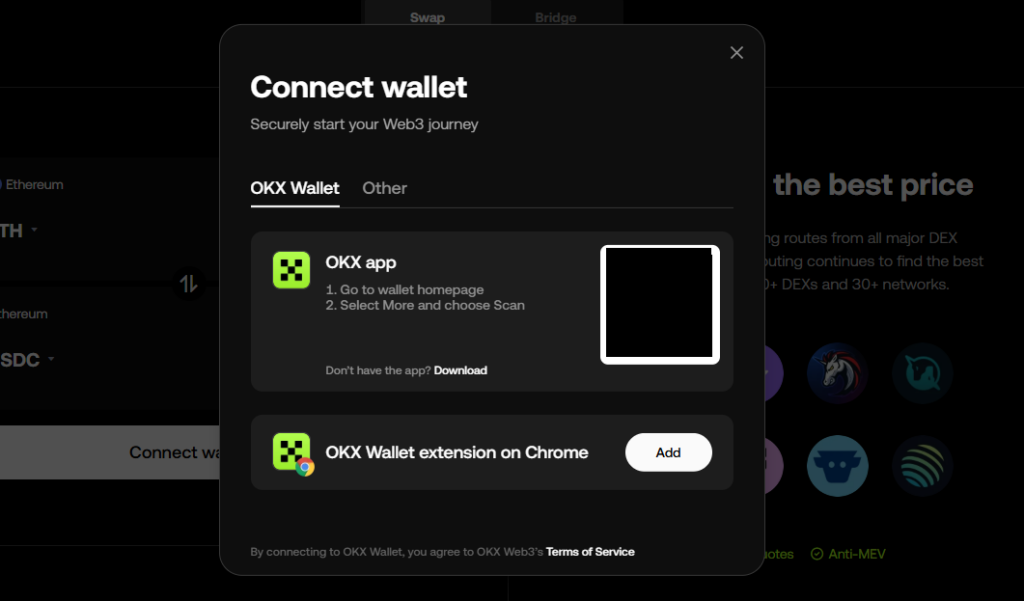Click the OKX Wallet Chrome extension icon

[293, 452]
